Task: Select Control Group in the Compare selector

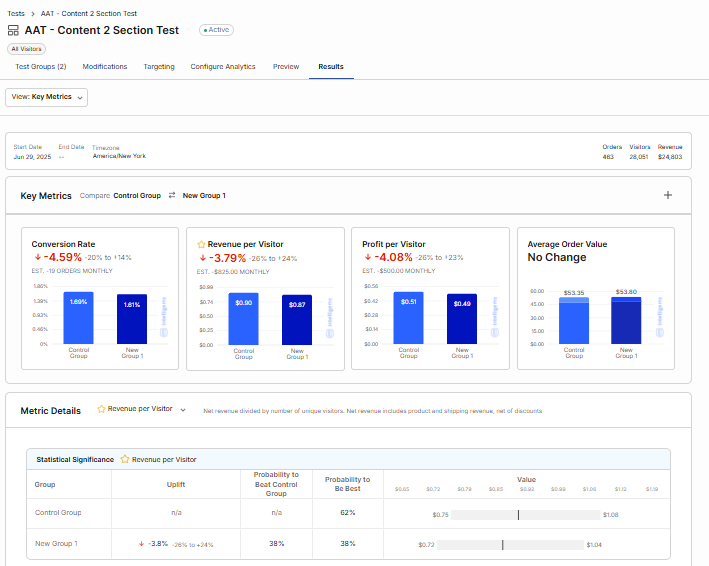Action: click(x=137, y=196)
